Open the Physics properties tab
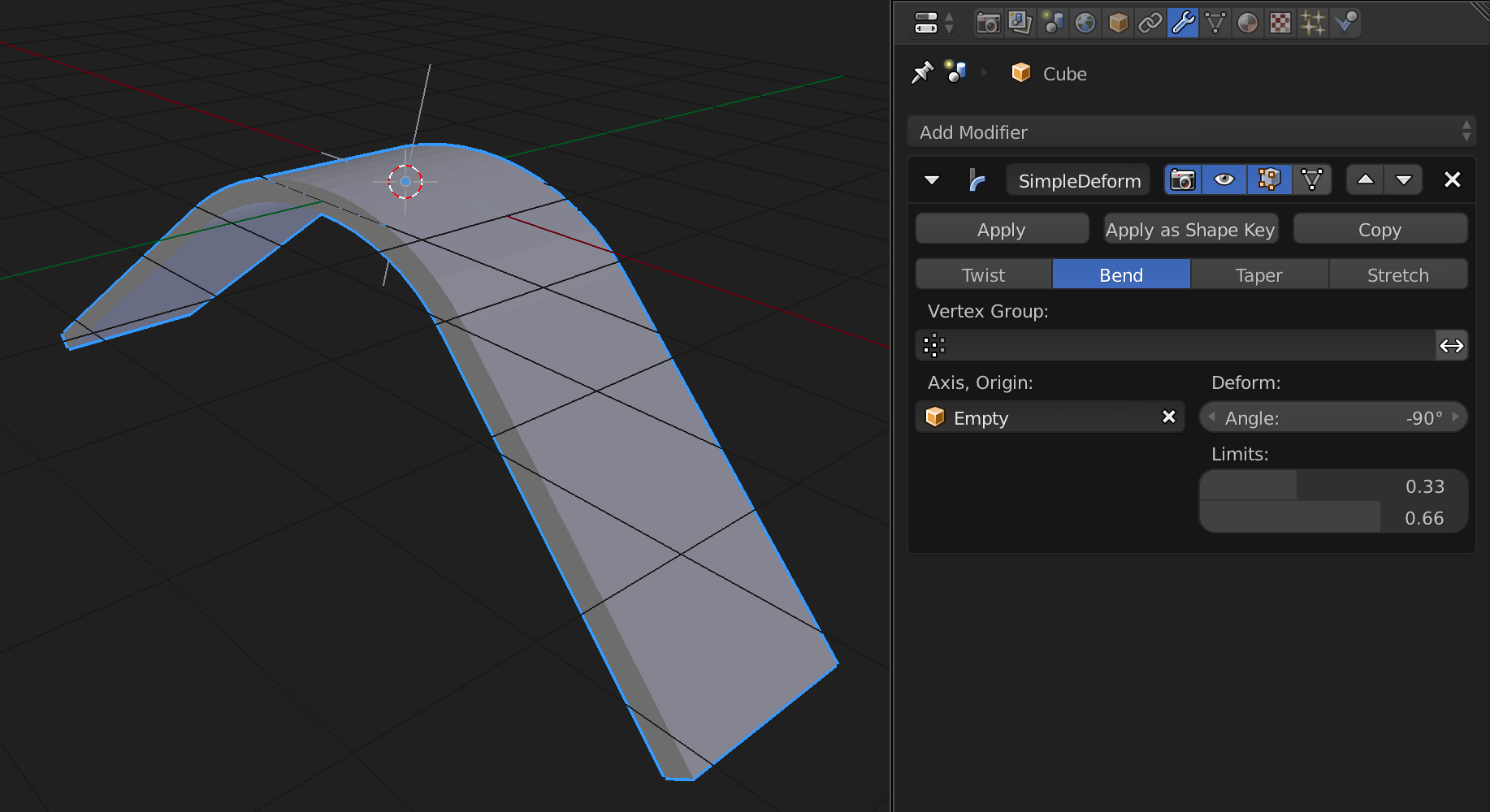 (1344, 23)
